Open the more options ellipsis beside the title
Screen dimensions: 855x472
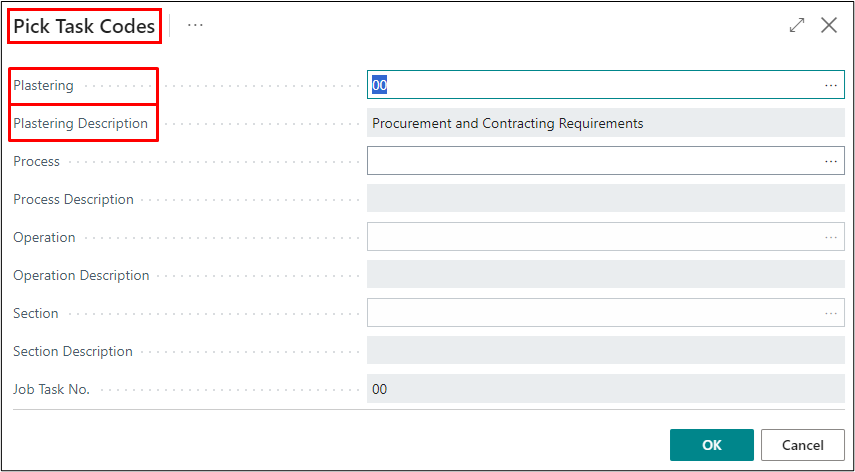[x=195, y=26]
